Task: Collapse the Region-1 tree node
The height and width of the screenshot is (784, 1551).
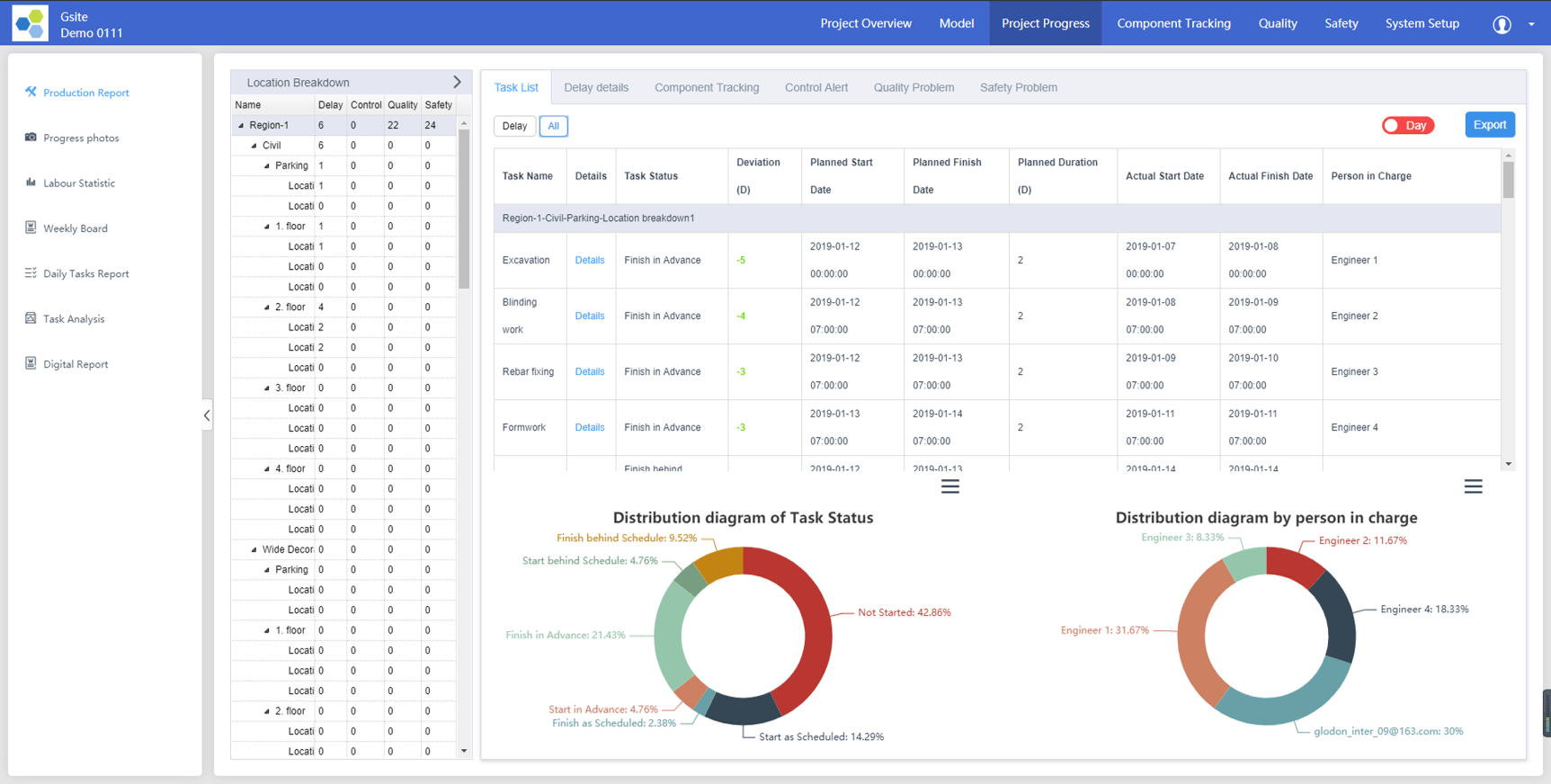Action: click(x=241, y=126)
